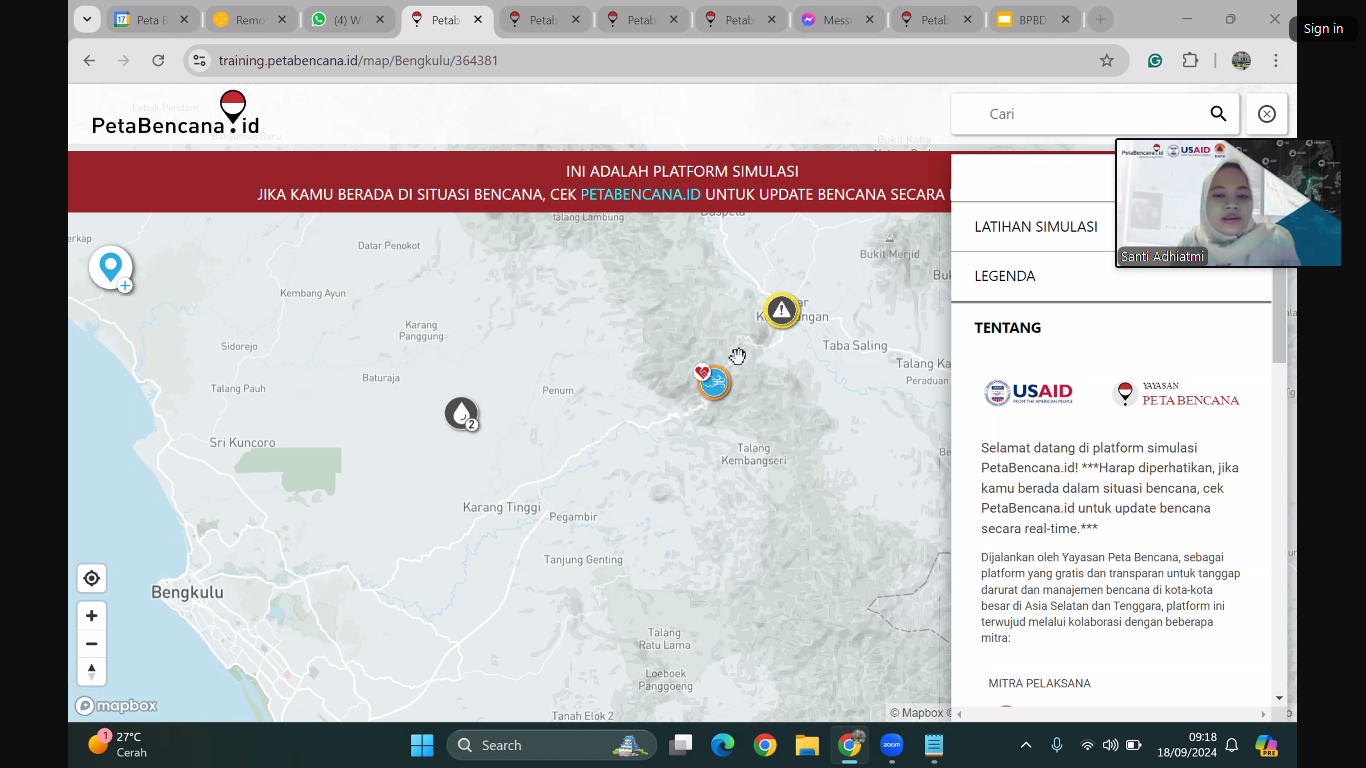Open the Extensions puzzle menu

click(1190, 60)
